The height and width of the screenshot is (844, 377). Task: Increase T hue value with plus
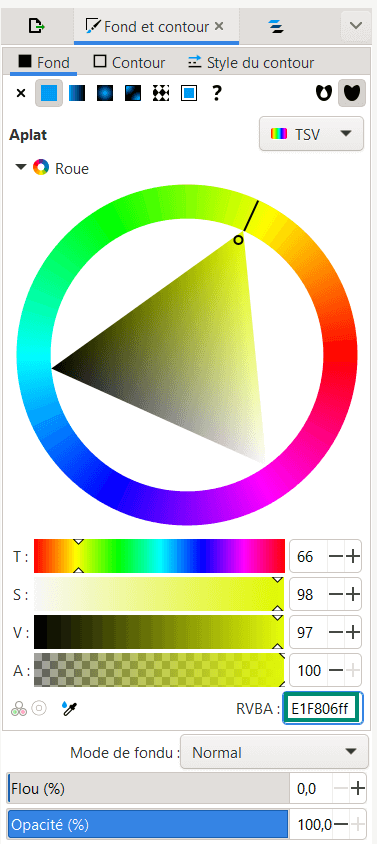(353, 557)
